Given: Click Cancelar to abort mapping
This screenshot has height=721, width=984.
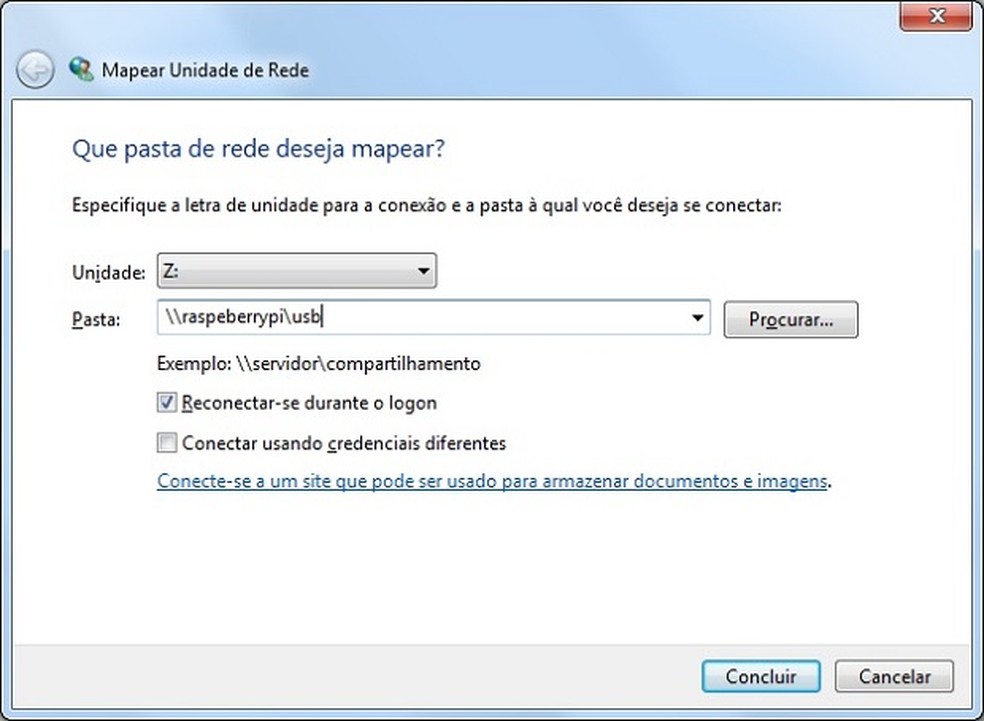Looking at the screenshot, I should tap(893, 676).
